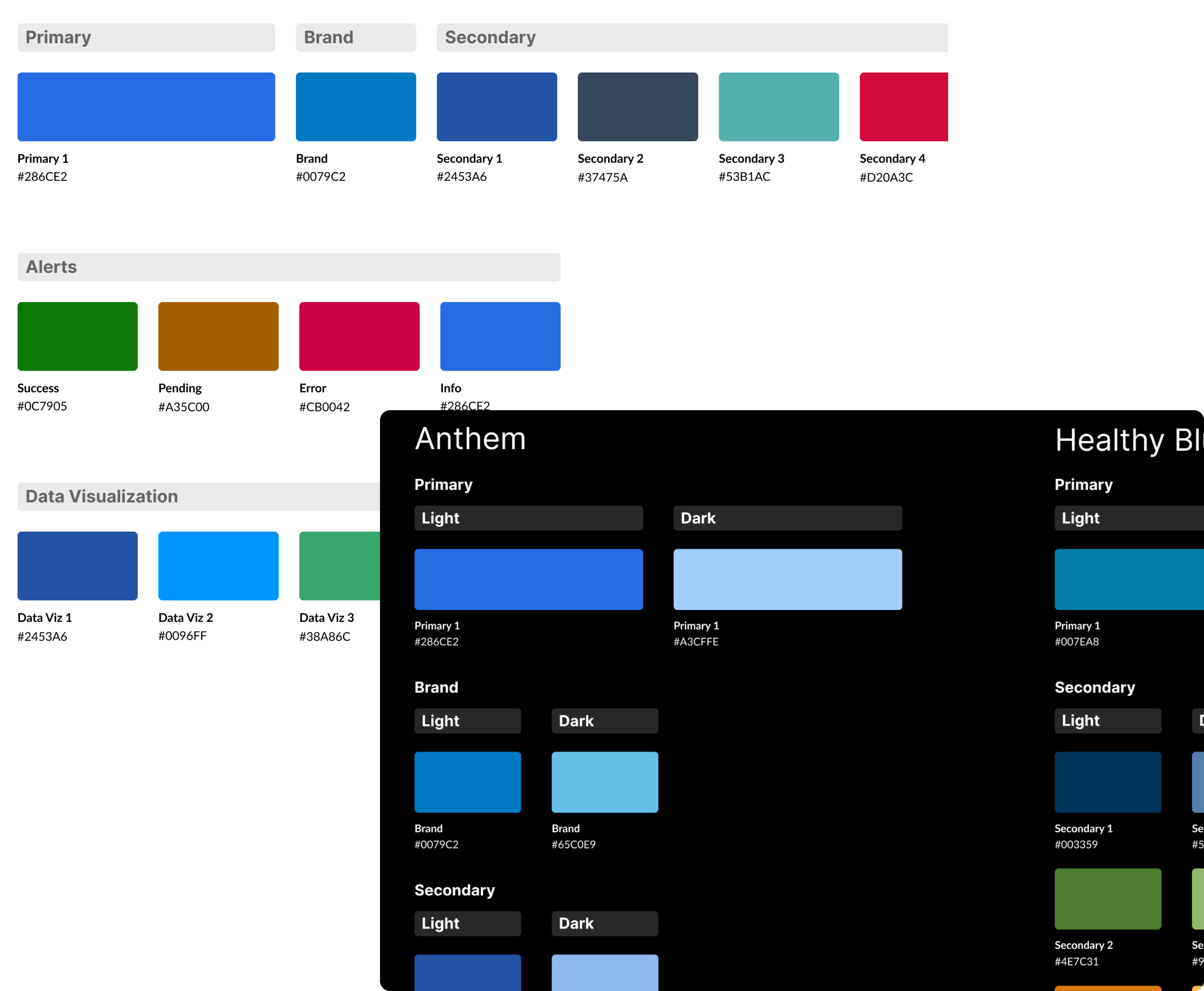Pick the Secondary 2 dark slate swatch

[637, 107]
